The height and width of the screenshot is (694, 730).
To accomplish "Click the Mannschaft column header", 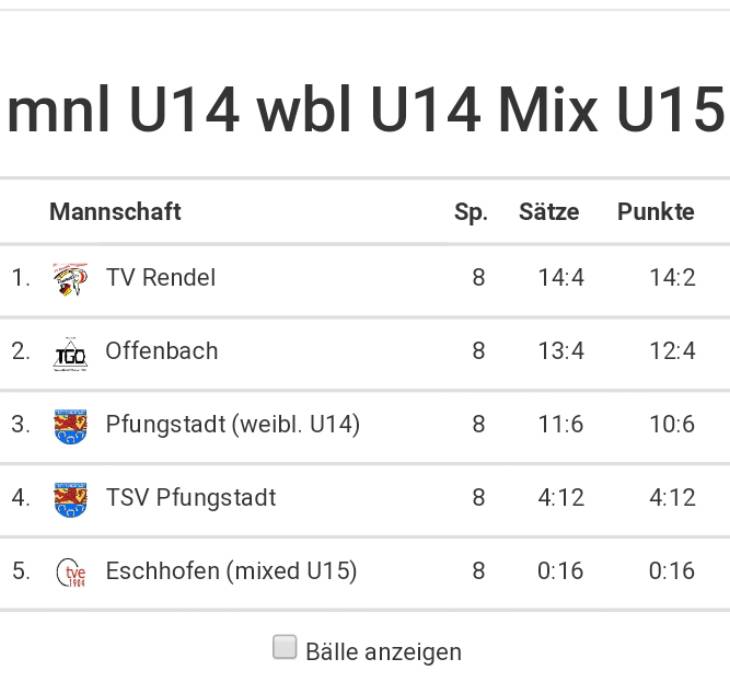I will 115,212.
